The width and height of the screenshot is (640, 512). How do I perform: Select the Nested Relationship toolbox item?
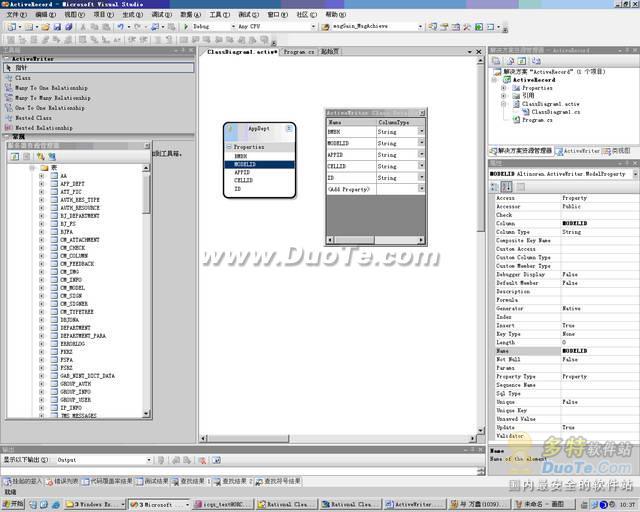[44, 128]
